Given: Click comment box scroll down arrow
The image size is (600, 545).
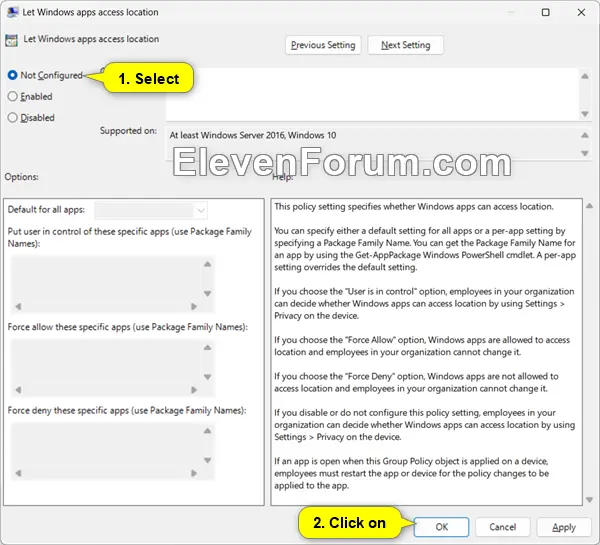Looking at the screenshot, I should (x=585, y=114).
